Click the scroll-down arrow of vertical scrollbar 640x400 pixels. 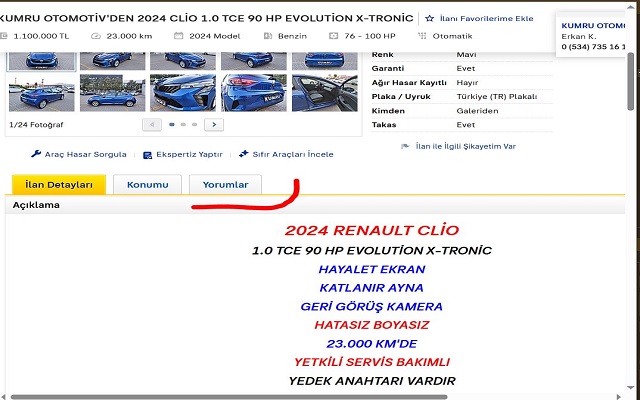[631, 387]
